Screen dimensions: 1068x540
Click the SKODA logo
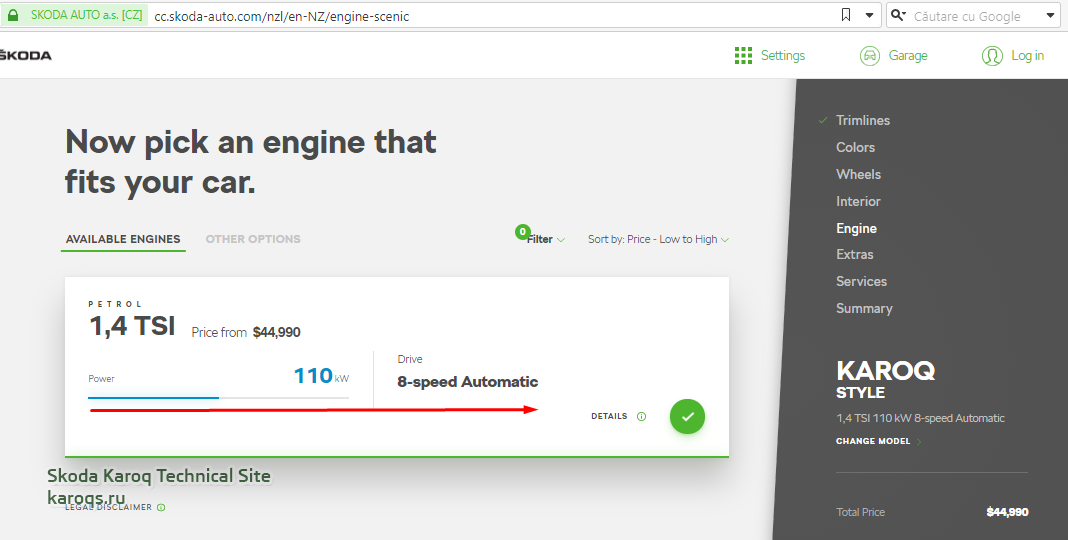coord(25,55)
